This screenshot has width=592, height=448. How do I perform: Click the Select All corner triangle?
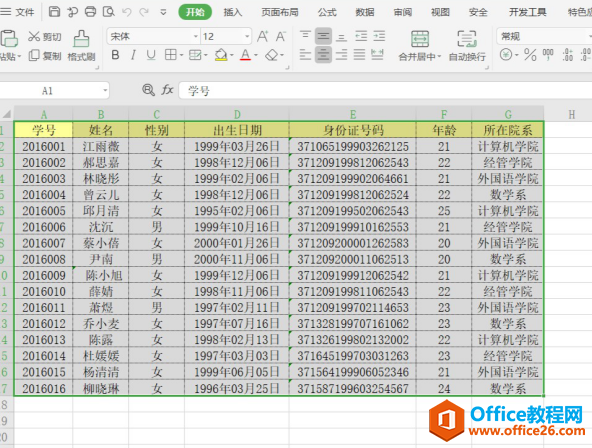6,114
